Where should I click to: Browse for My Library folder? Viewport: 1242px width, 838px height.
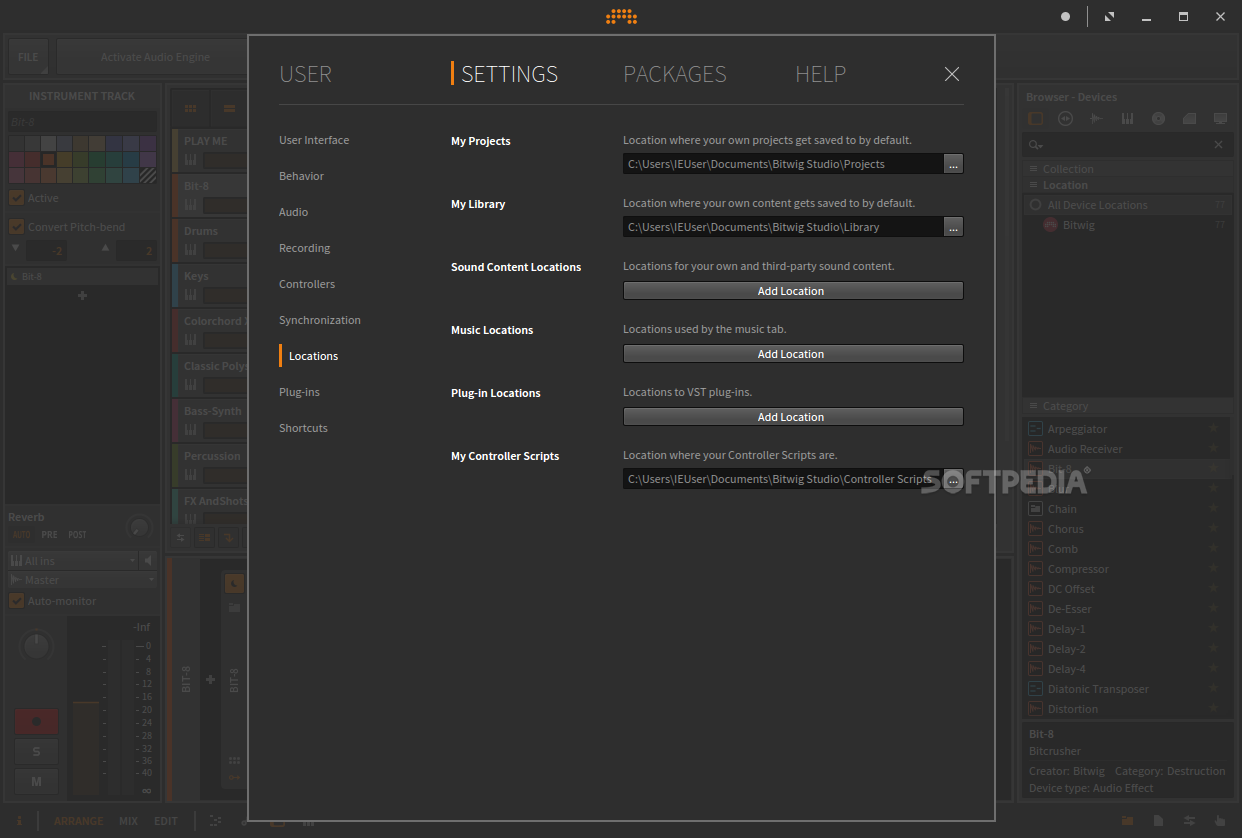[x=953, y=227]
